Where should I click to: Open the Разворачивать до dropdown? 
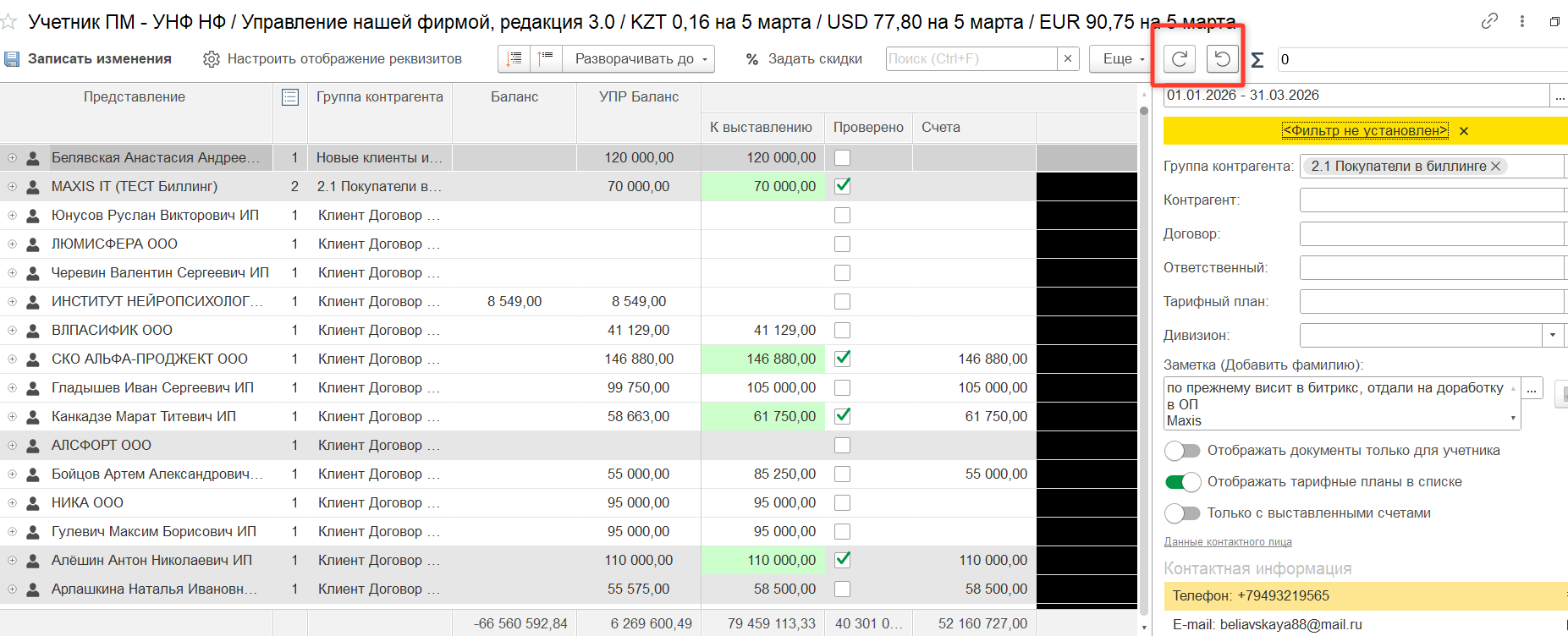pyautogui.click(x=639, y=59)
